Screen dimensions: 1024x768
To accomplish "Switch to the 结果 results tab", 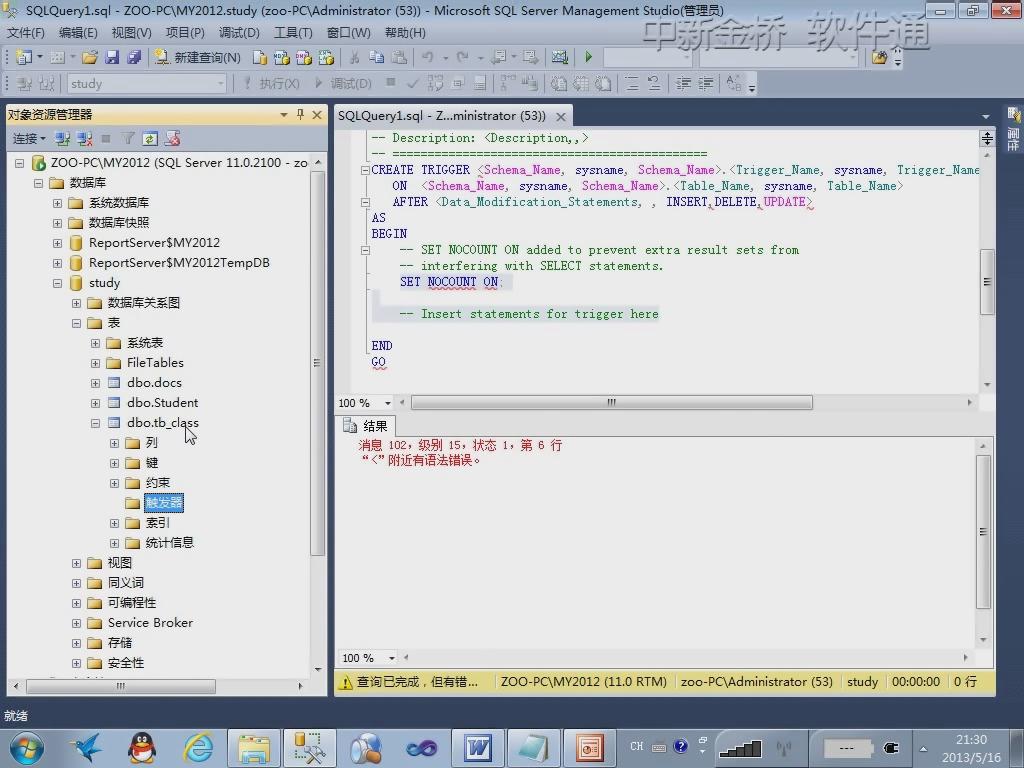I will (x=366, y=426).
